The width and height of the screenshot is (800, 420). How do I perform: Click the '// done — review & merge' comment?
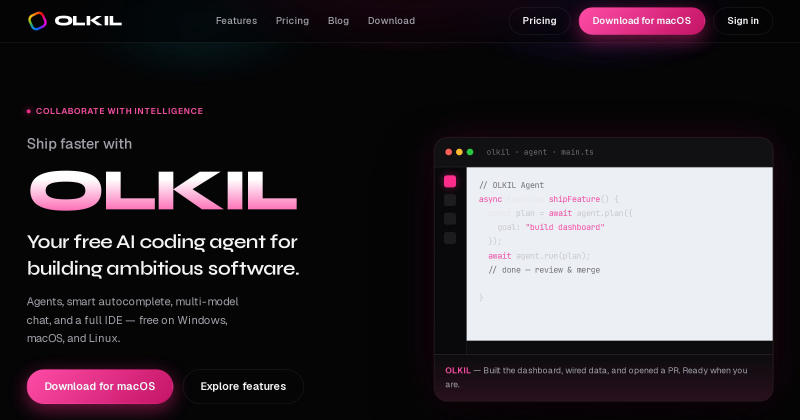pos(544,270)
